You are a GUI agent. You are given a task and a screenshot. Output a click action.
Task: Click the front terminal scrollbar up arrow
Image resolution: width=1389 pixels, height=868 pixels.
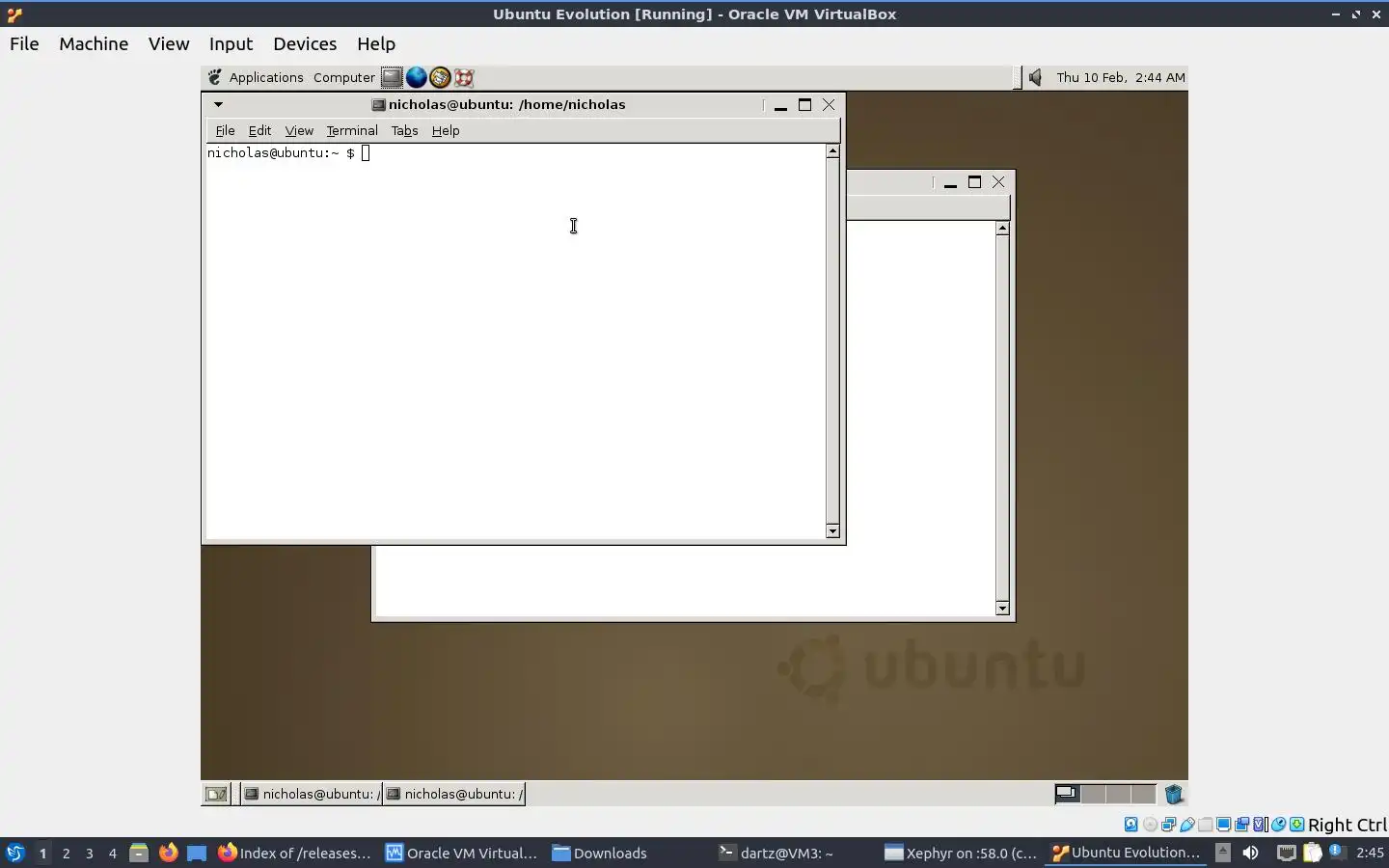(832, 151)
